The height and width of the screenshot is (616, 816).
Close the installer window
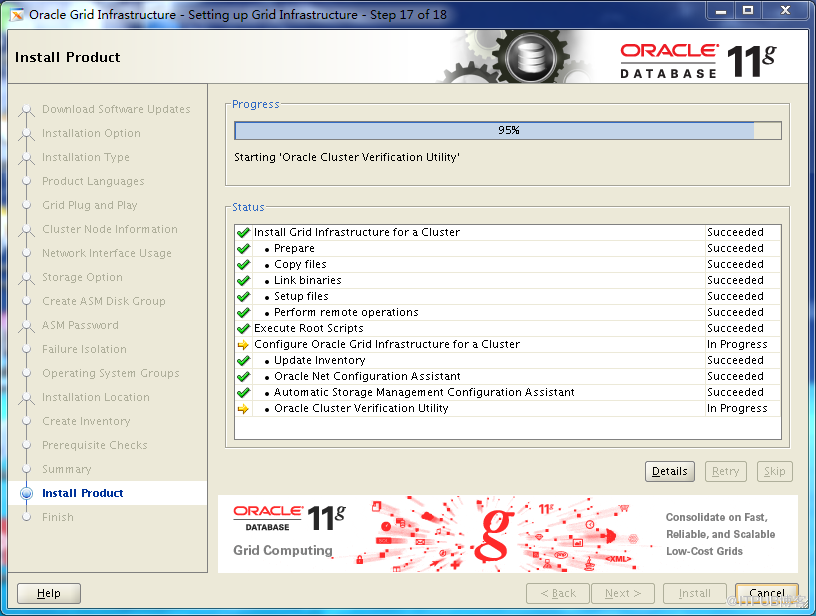pos(785,11)
